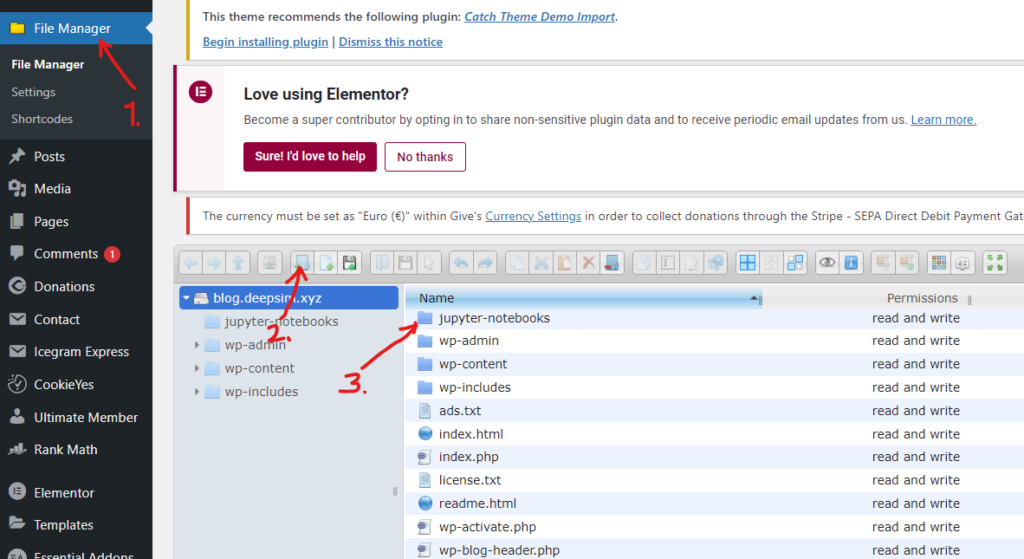Select the index.php file
Image resolution: width=1024 pixels, height=559 pixels.
point(714,457)
